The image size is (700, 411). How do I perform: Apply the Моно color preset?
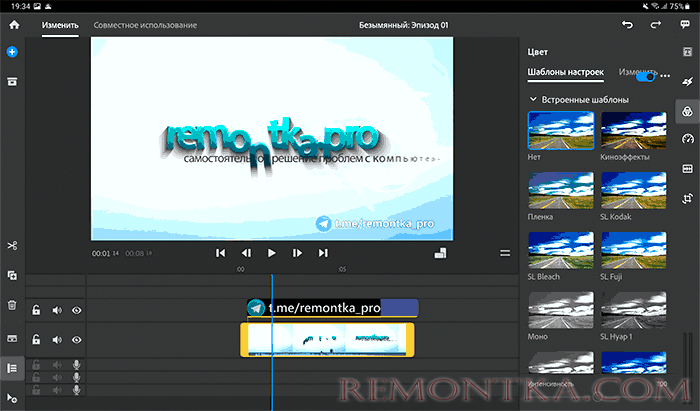[561, 310]
